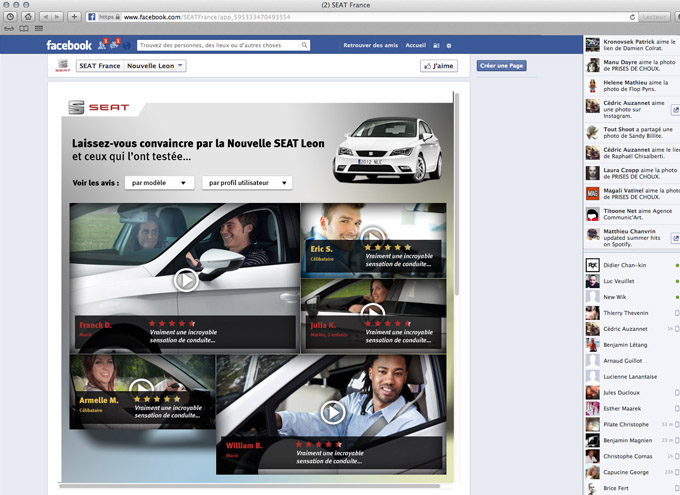Open chat with Thierry Thevenin
The width and height of the screenshot is (680, 495).
point(632,313)
